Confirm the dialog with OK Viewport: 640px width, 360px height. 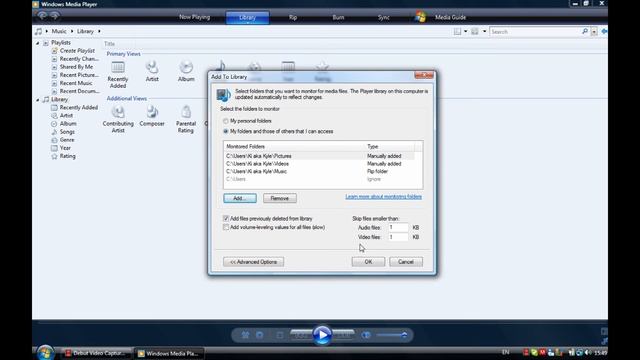368,262
